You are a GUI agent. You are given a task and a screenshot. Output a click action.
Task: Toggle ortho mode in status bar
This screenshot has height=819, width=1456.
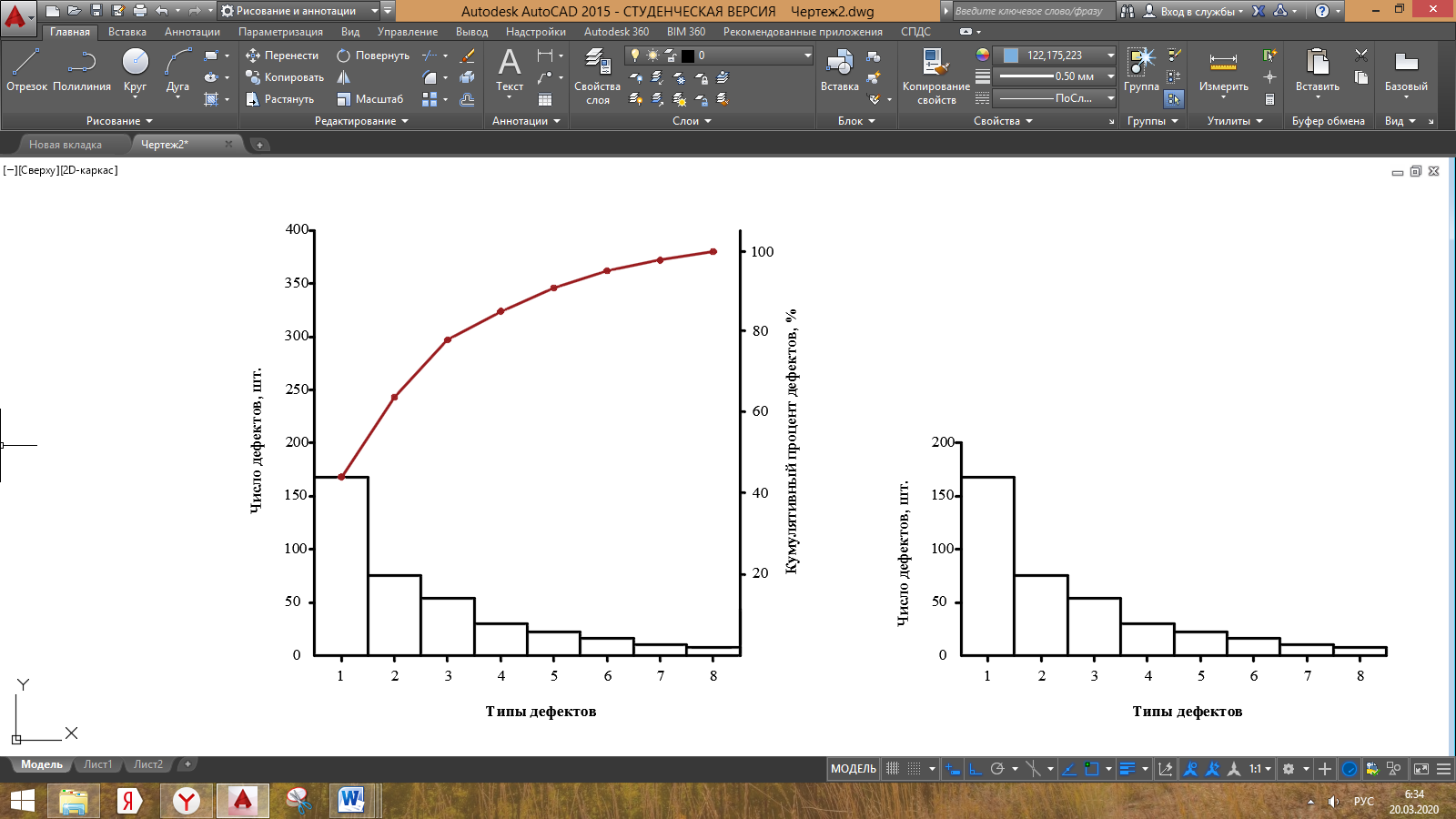[x=976, y=769]
